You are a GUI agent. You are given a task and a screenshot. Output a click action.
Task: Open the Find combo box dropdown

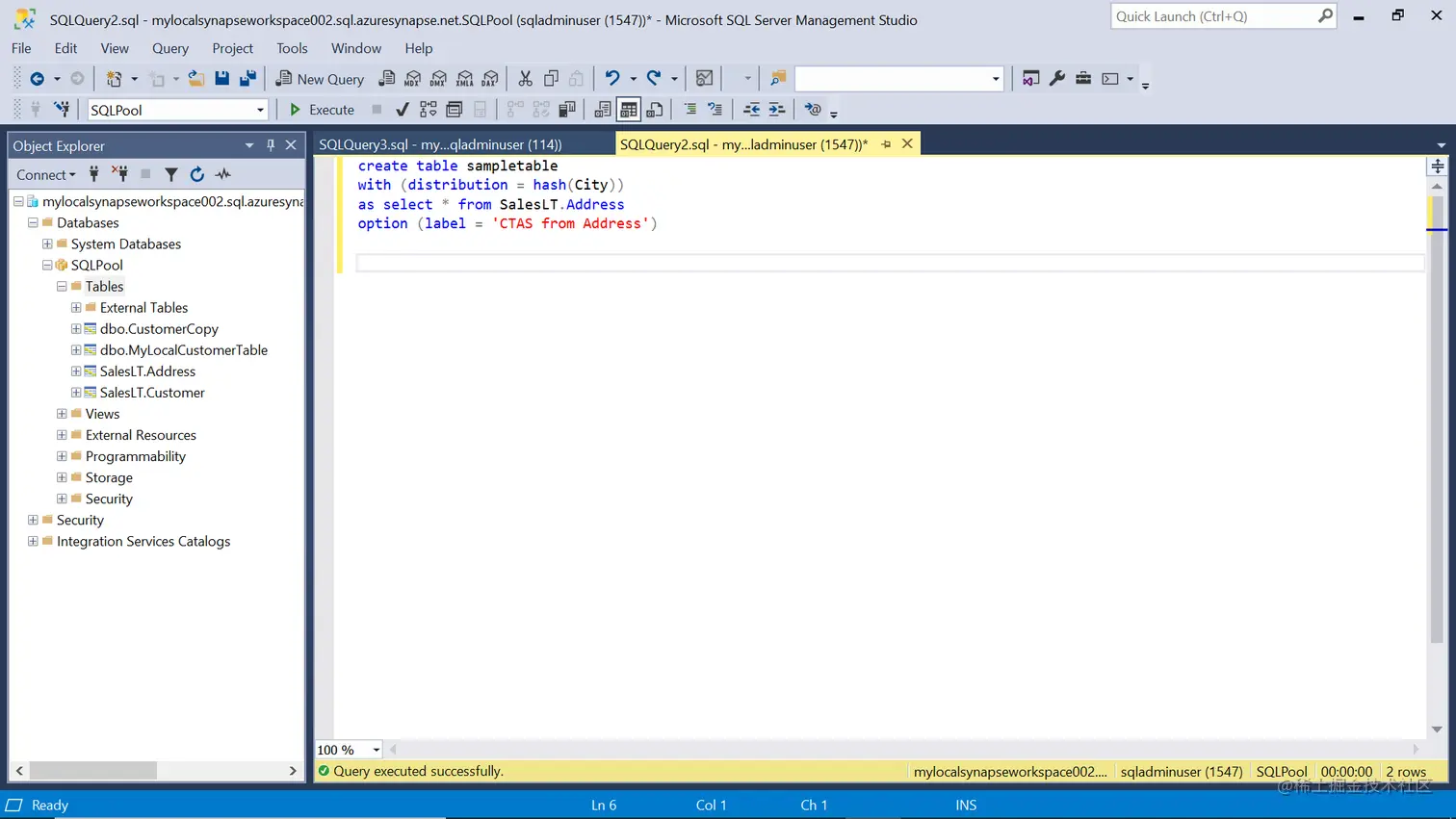(996, 79)
